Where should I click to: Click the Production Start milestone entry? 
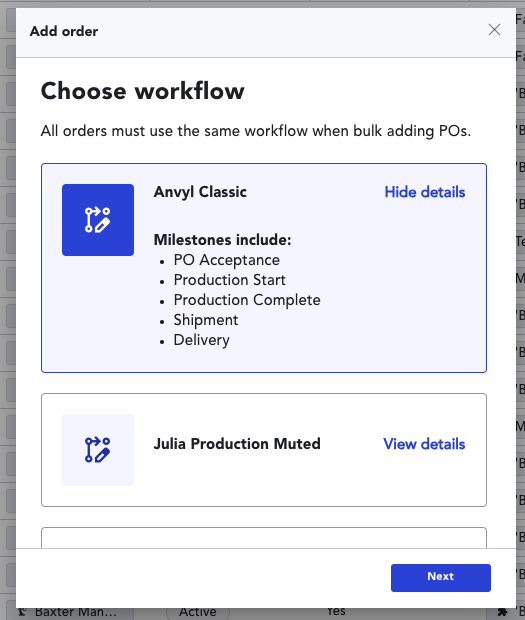[229, 280]
